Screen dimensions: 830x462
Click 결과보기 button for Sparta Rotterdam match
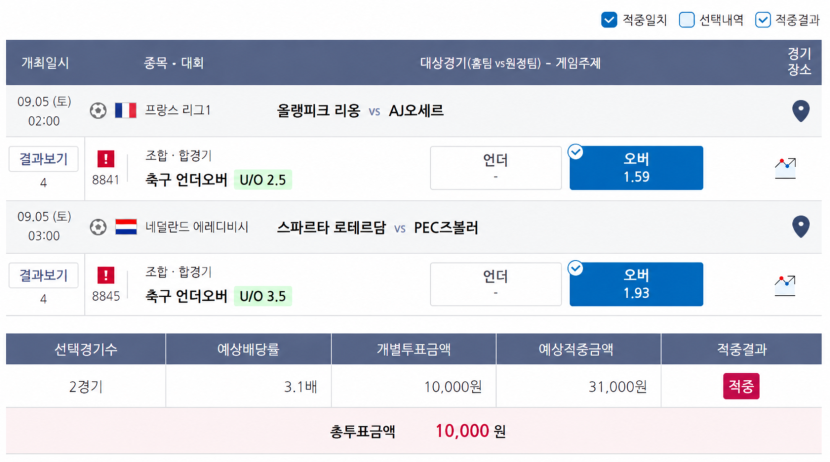[43, 275]
